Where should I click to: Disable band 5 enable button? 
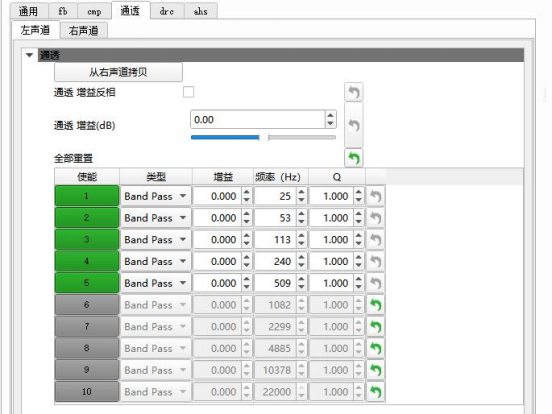pyautogui.click(x=87, y=283)
